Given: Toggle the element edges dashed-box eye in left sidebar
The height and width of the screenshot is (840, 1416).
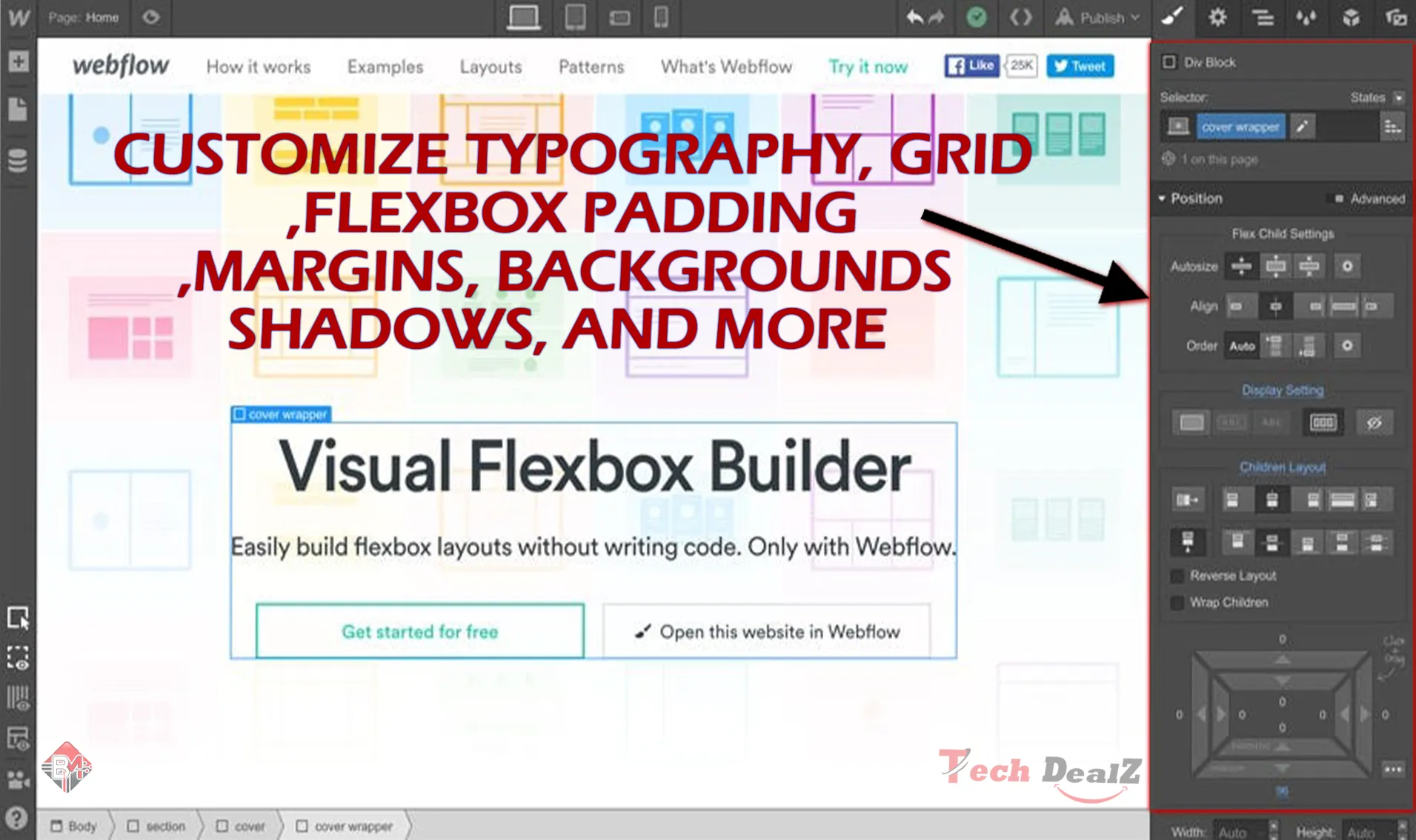Looking at the screenshot, I should 18,658.
